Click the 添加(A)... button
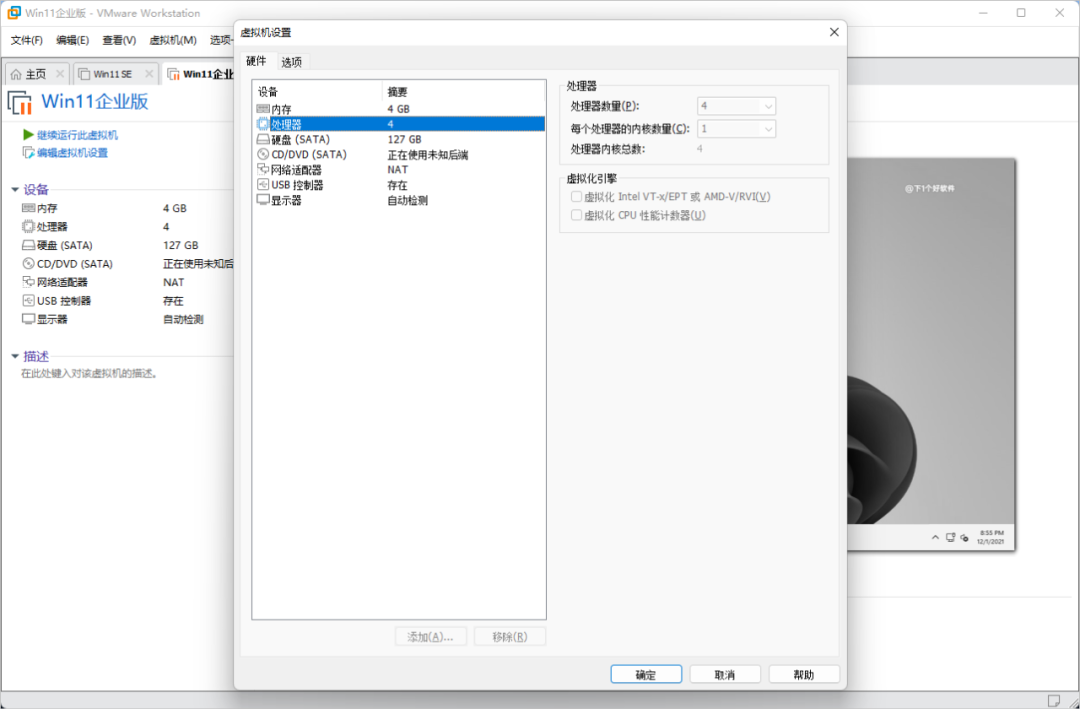The height and width of the screenshot is (709, 1080). [x=431, y=637]
